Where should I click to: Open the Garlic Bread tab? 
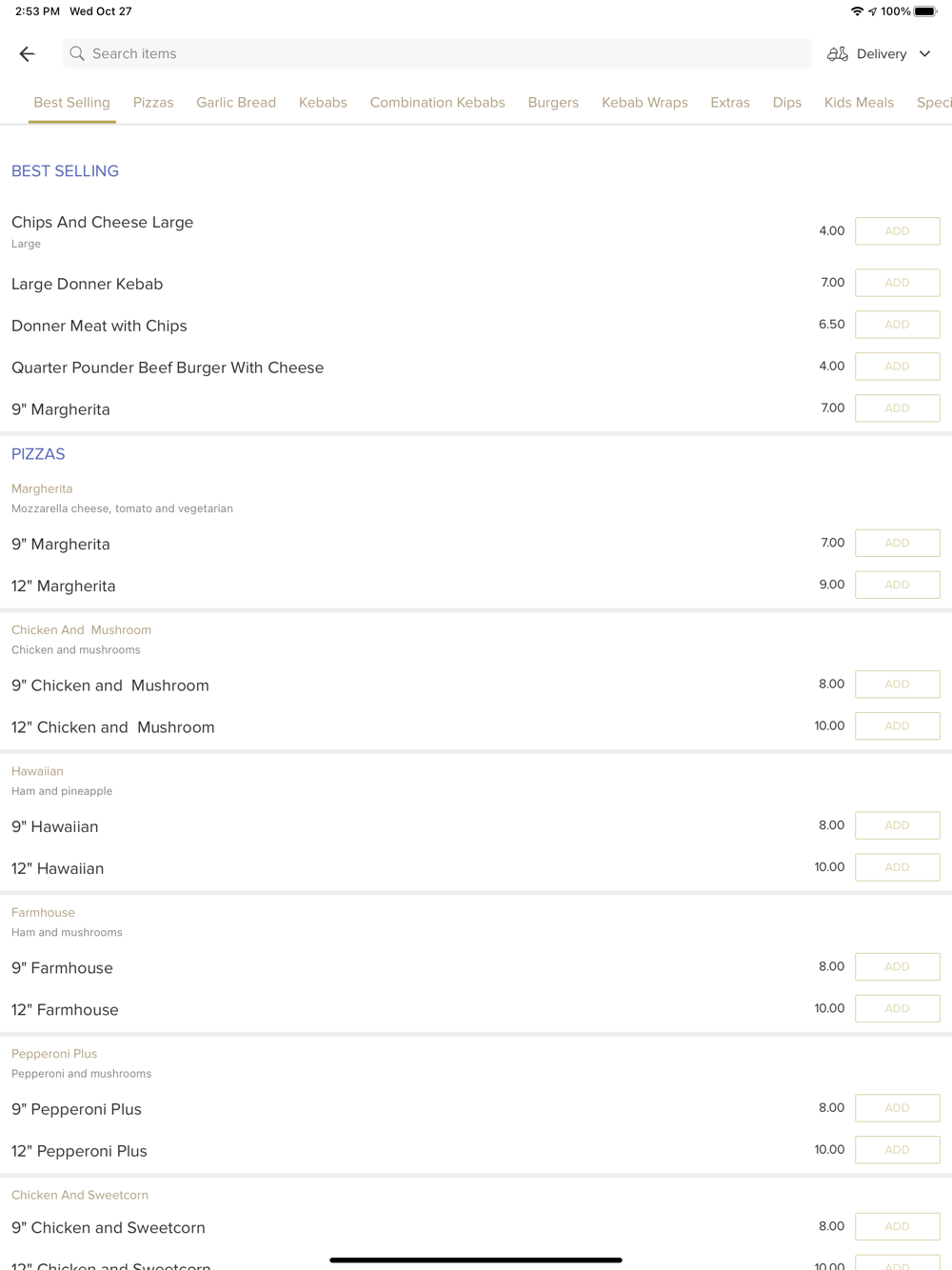coord(236,103)
